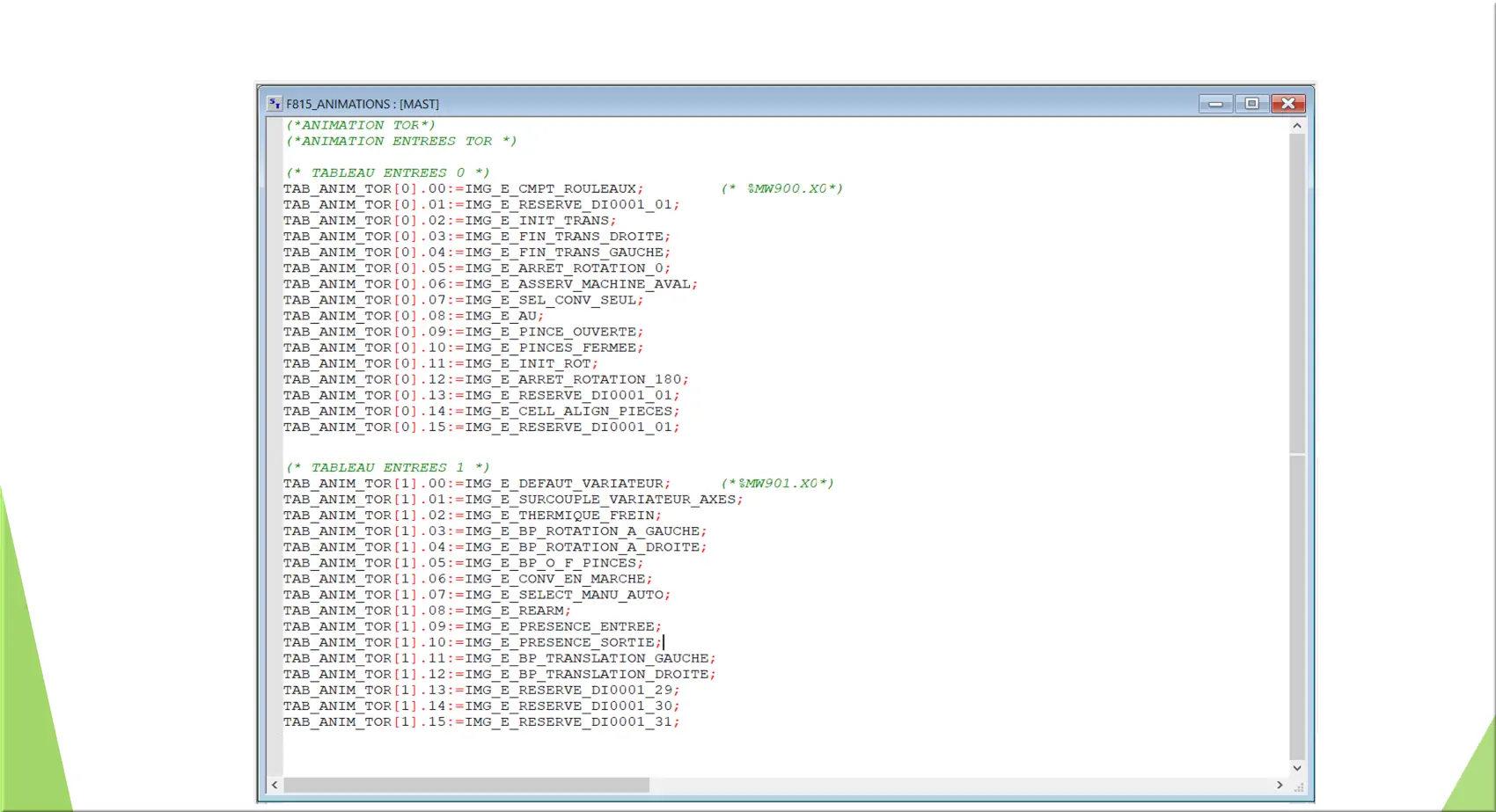Click line with IMG_E_SELECT_MANU_AUTO
This screenshot has height=812, width=1496.
[x=477, y=595]
